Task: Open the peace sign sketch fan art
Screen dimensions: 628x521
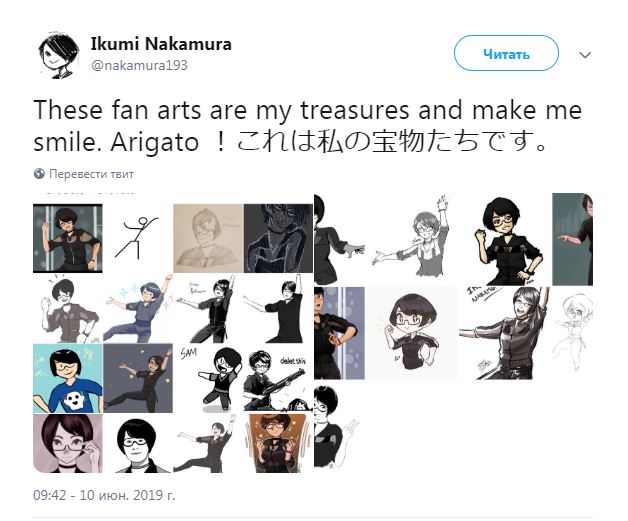Action: [x=338, y=426]
